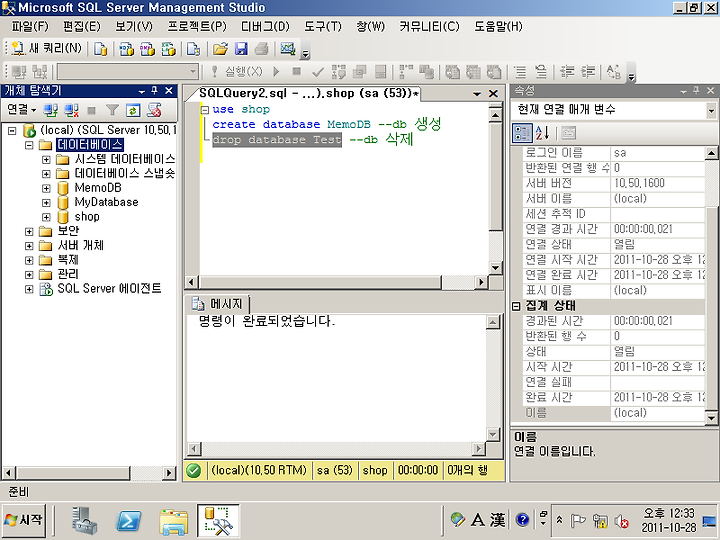Open the 파일(F) menu
720x540 pixels.
tap(30, 27)
